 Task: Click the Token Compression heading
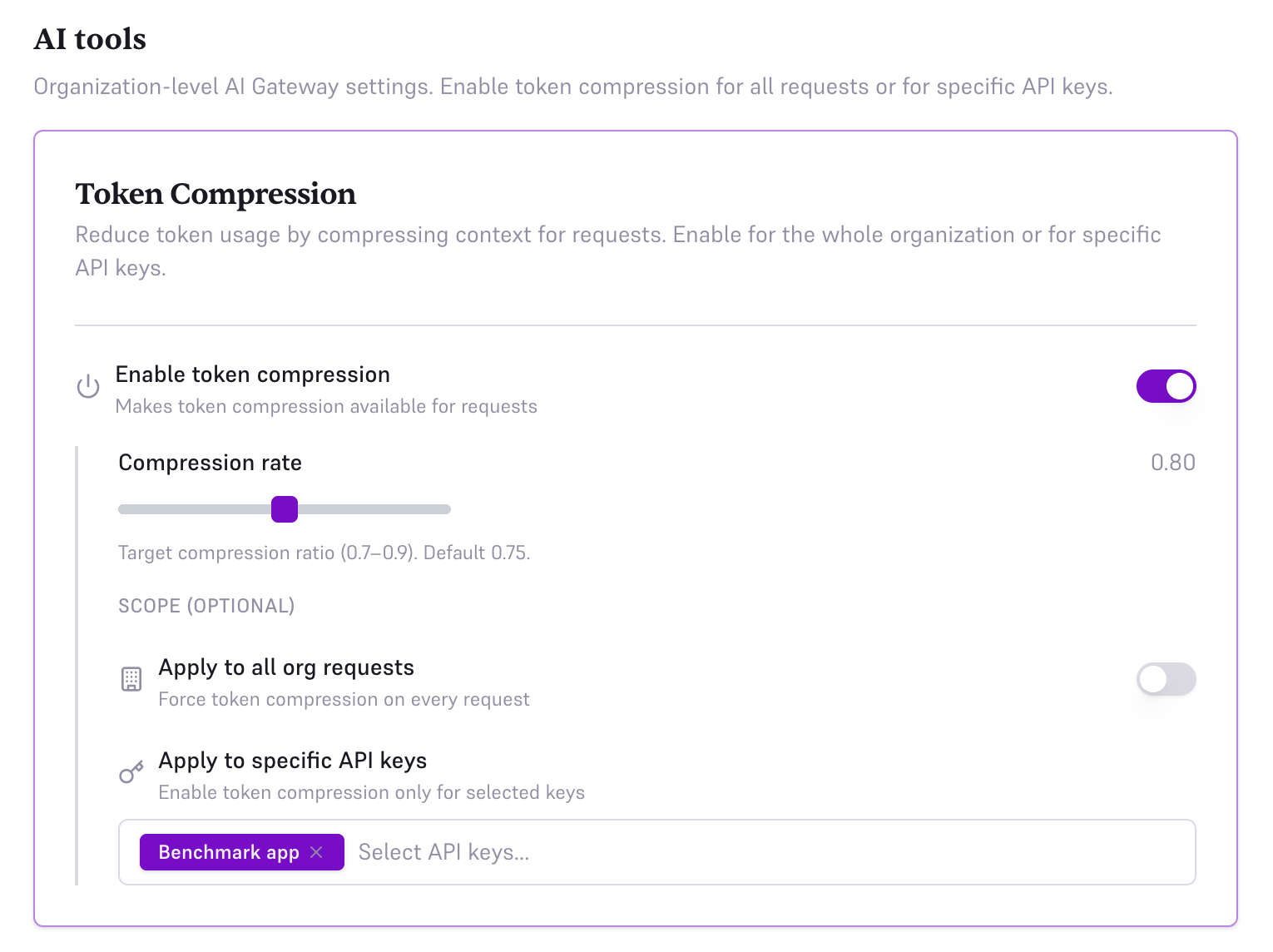click(x=215, y=194)
